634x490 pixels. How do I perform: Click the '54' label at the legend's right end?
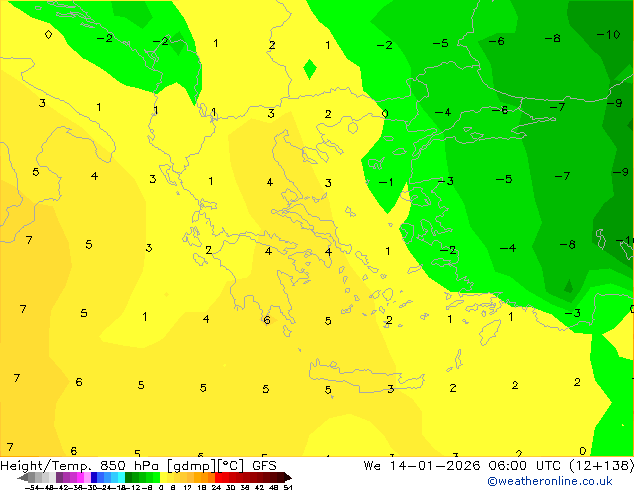[288, 487]
